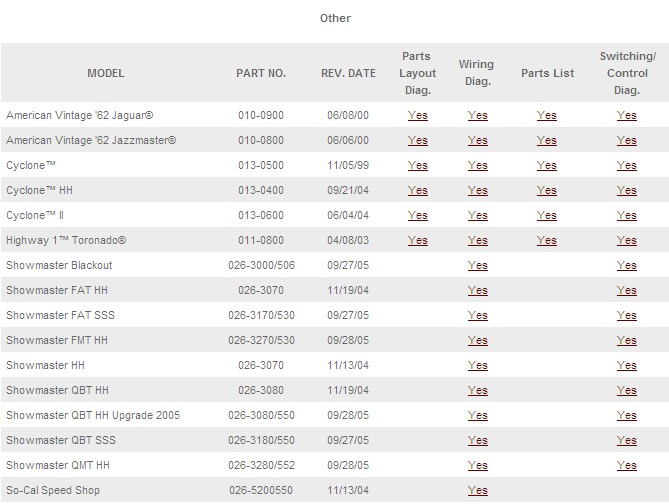Open Parts Layout Diag. for Highway 1 Toronado
The image size is (669, 504).
(x=417, y=240)
